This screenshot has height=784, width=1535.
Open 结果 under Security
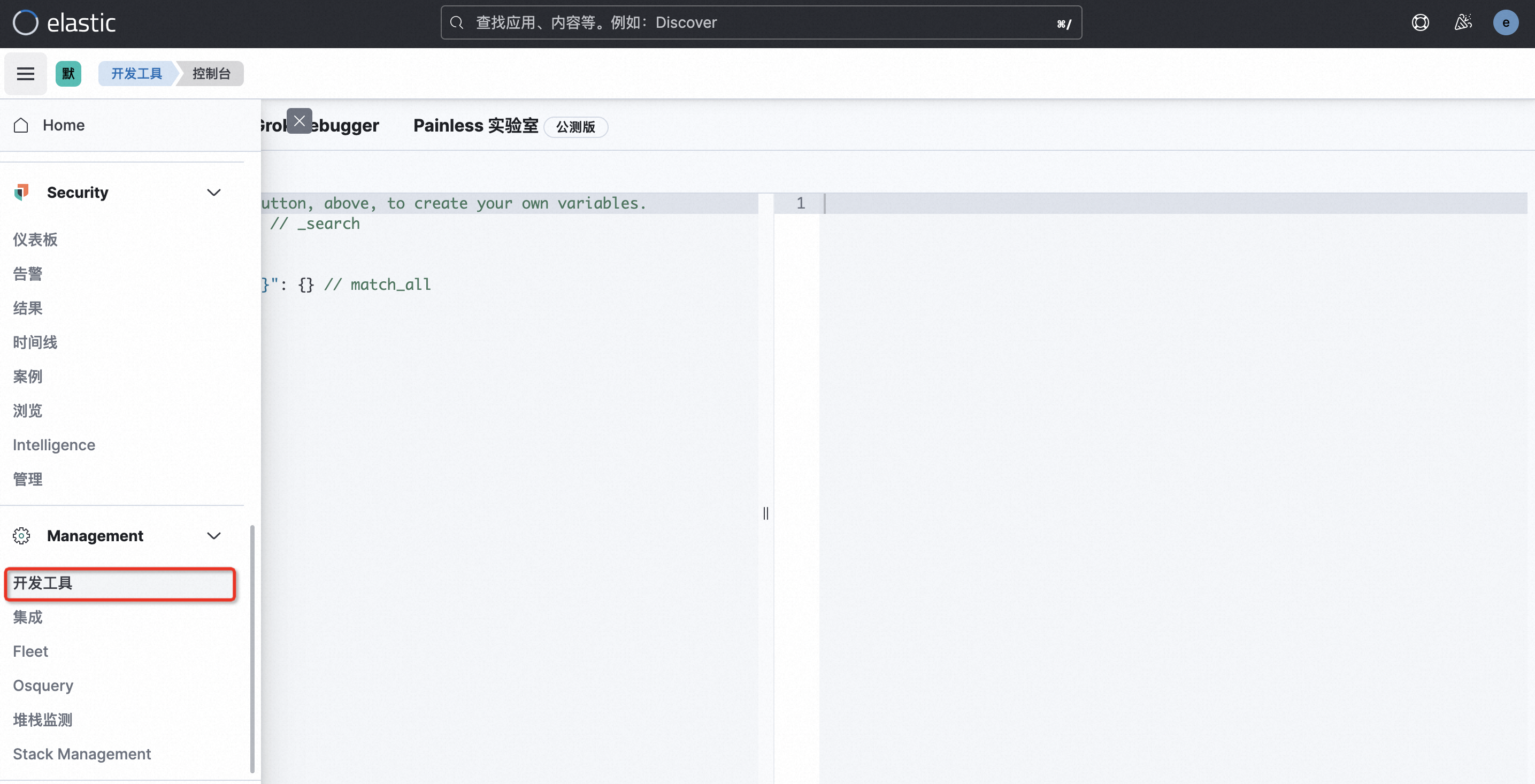click(x=28, y=308)
